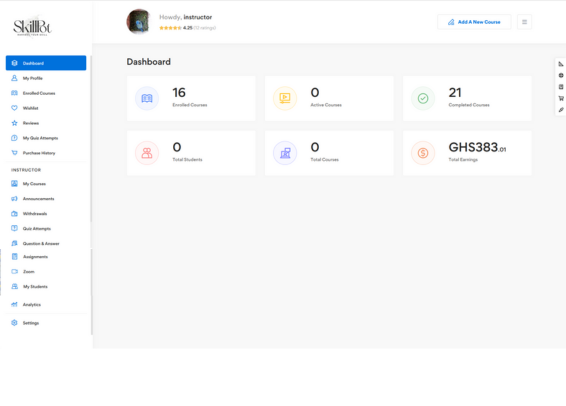Click the Wishlist heart icon
566x406 pixels.
point(14,108)
